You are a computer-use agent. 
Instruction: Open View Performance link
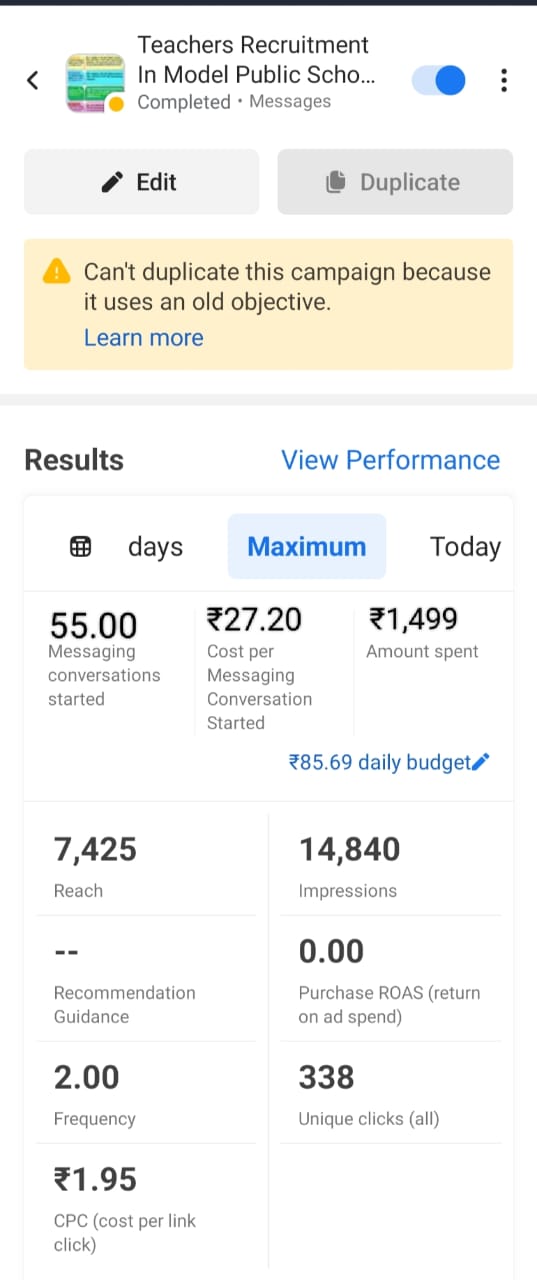(x=390, y=460)
